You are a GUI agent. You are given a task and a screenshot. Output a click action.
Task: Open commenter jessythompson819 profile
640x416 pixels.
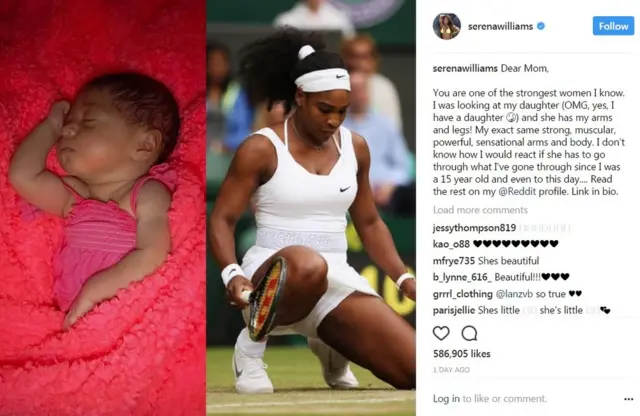pyautogui.click(x=474, y=228)
